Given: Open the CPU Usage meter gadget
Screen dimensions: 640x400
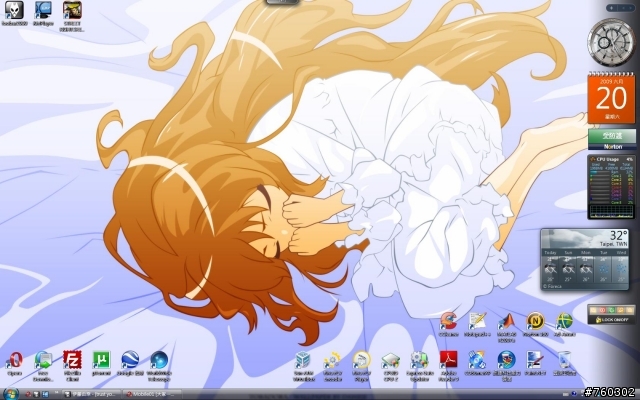Looking at the screenshot, I should (611, 187).
